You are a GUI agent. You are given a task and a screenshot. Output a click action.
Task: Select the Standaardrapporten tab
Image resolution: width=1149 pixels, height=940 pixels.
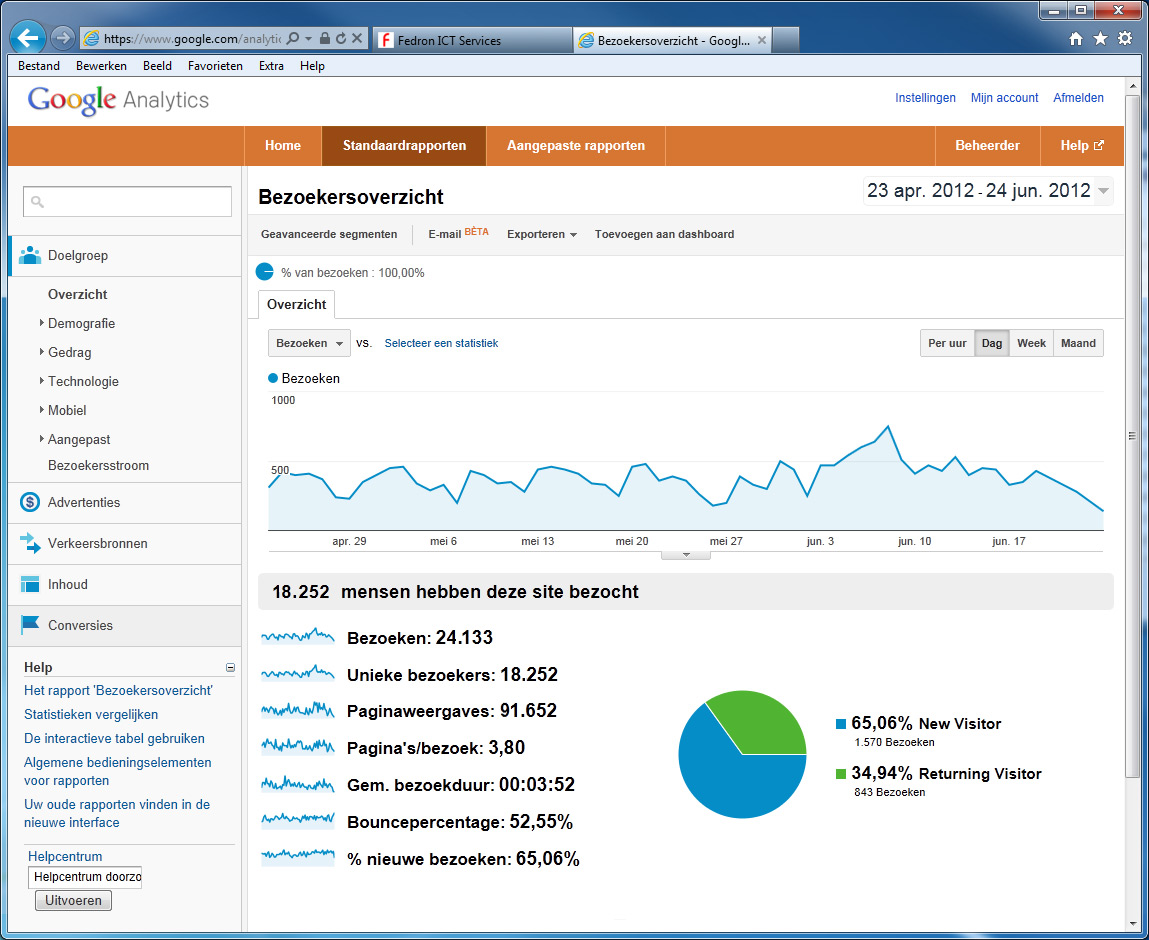click(x=404, y=146)
